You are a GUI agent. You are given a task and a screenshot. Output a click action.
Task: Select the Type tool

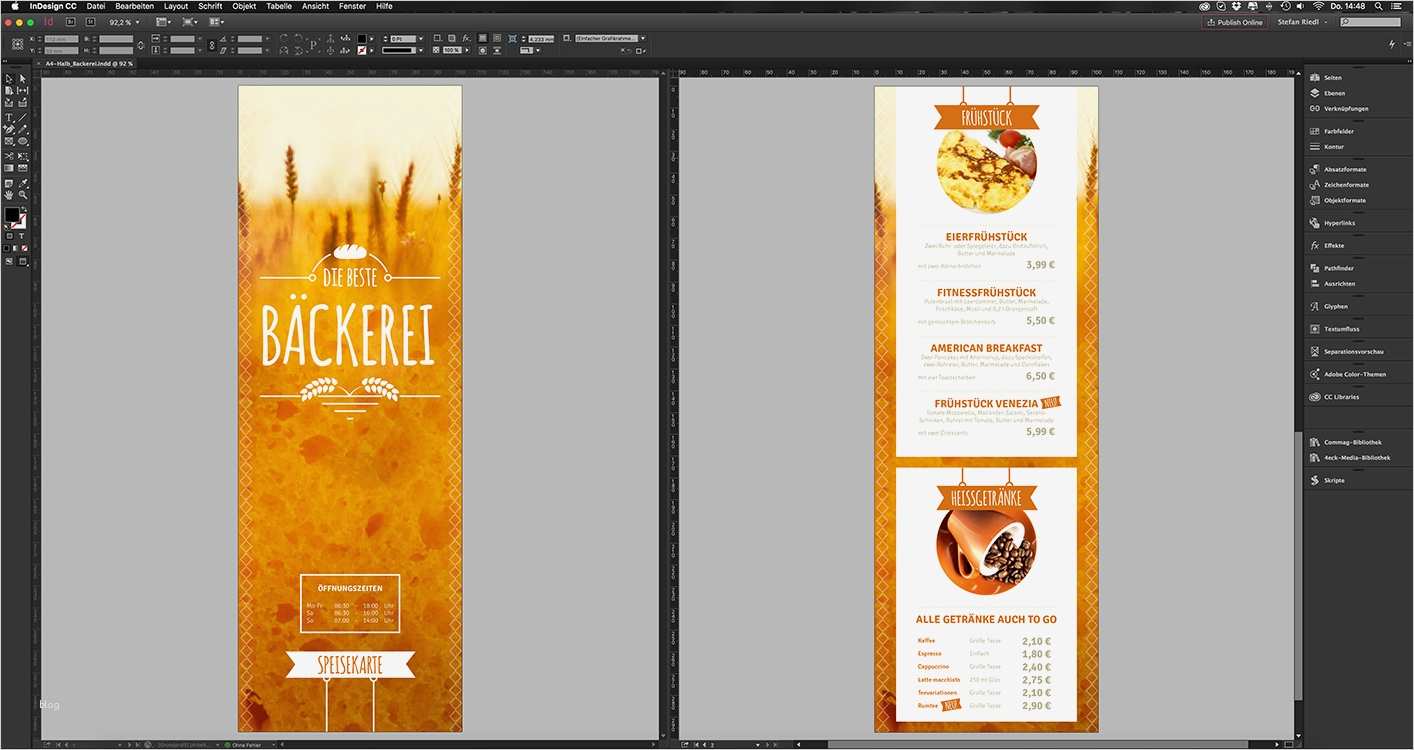pyautogui.click(x=8, y=117)
